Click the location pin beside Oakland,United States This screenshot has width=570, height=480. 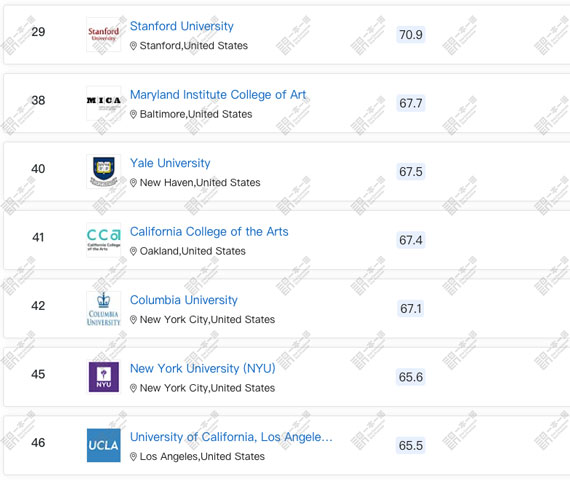(133, 251)
